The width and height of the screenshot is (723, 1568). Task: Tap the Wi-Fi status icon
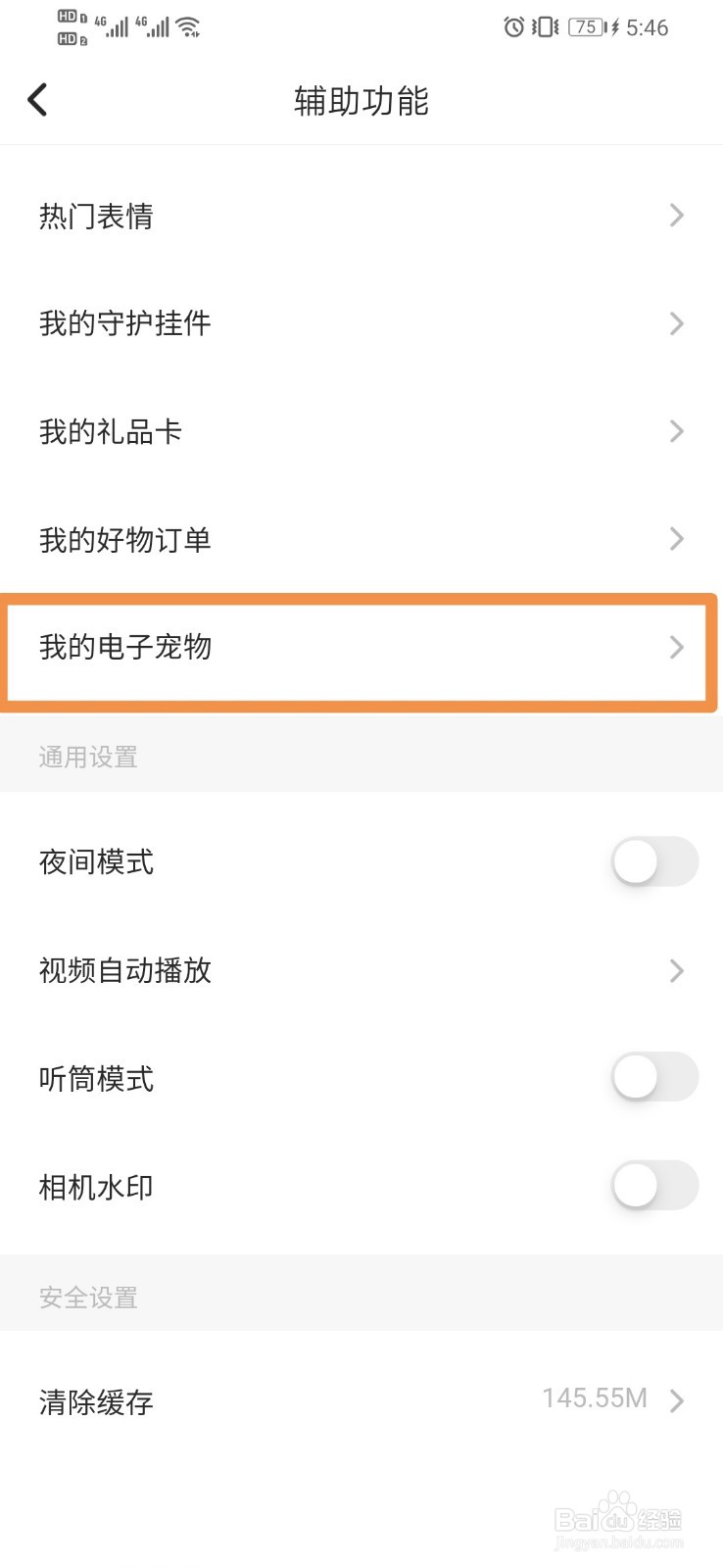tap(189, 27)
